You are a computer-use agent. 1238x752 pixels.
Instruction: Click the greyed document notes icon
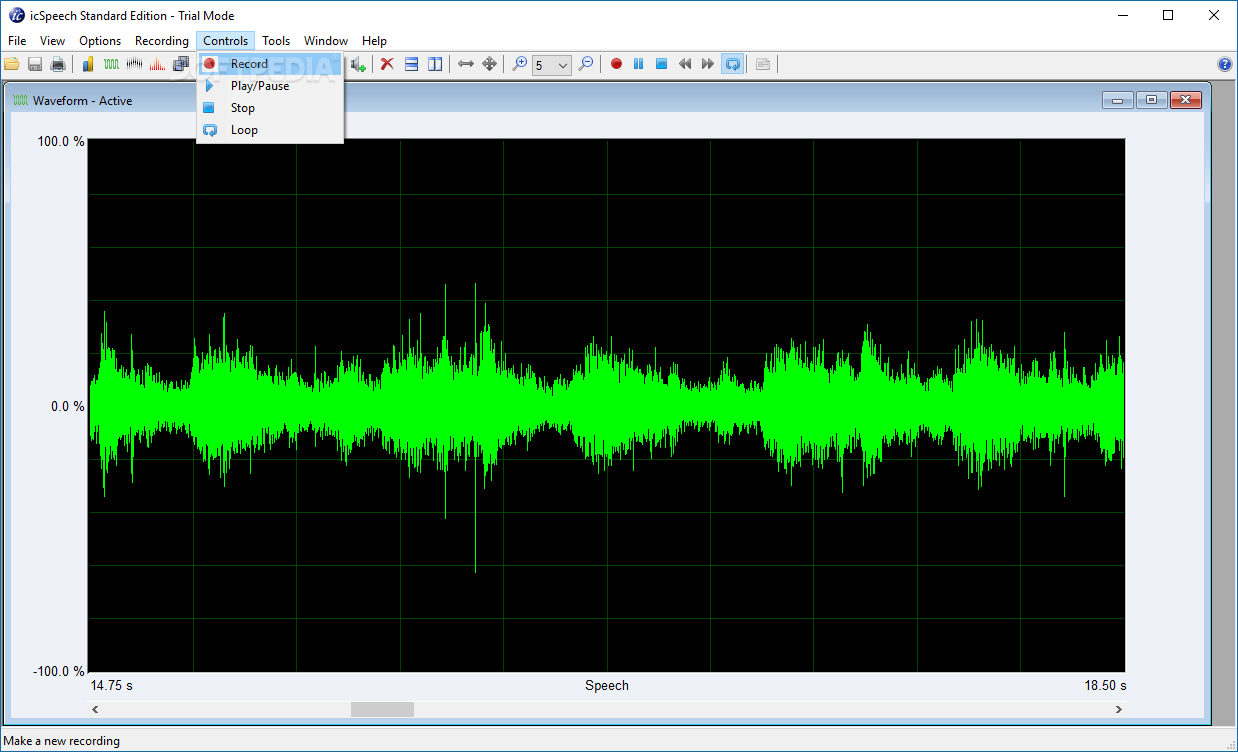pos(763,64)
